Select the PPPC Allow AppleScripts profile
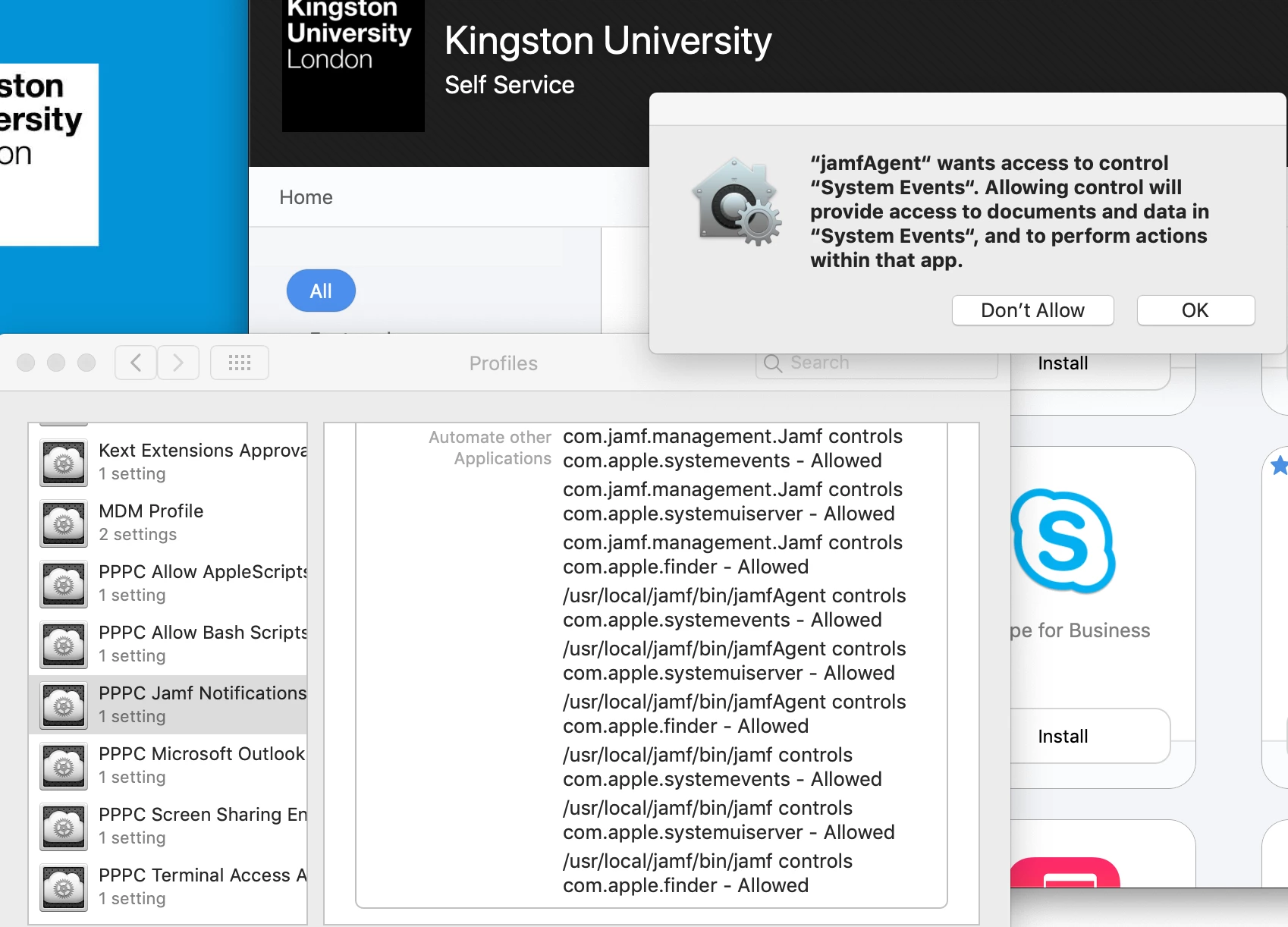The image size is (1288, 927). (168, 583)
